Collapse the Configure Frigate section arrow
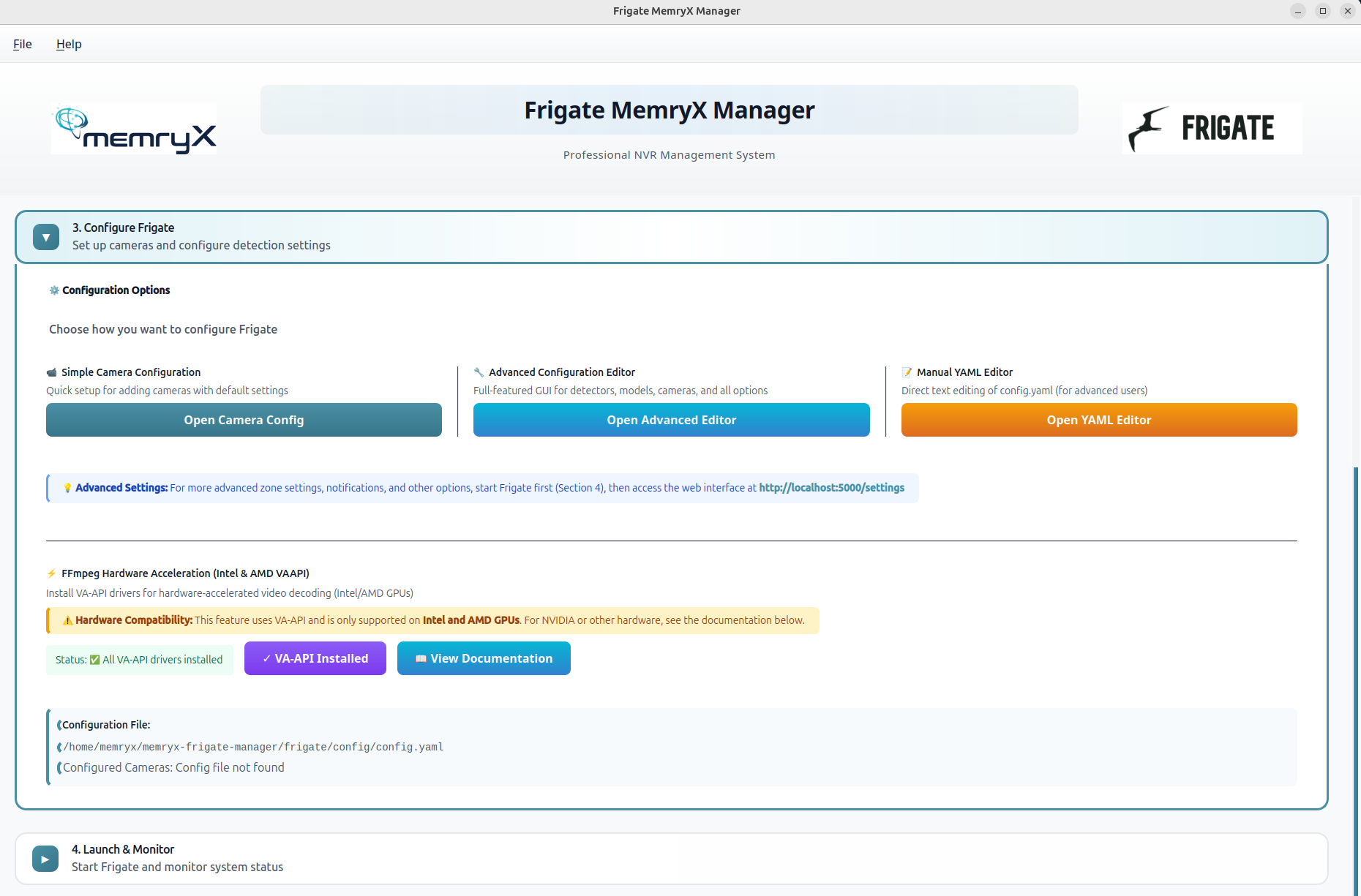 pyautogui.click(x=46, y=237)
